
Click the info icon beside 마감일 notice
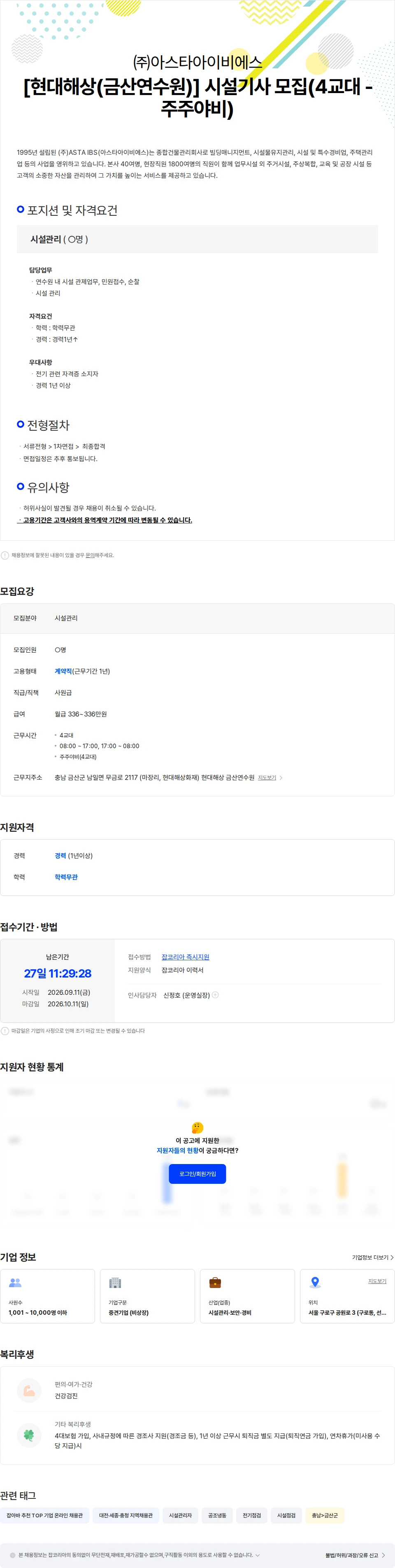5,1031
